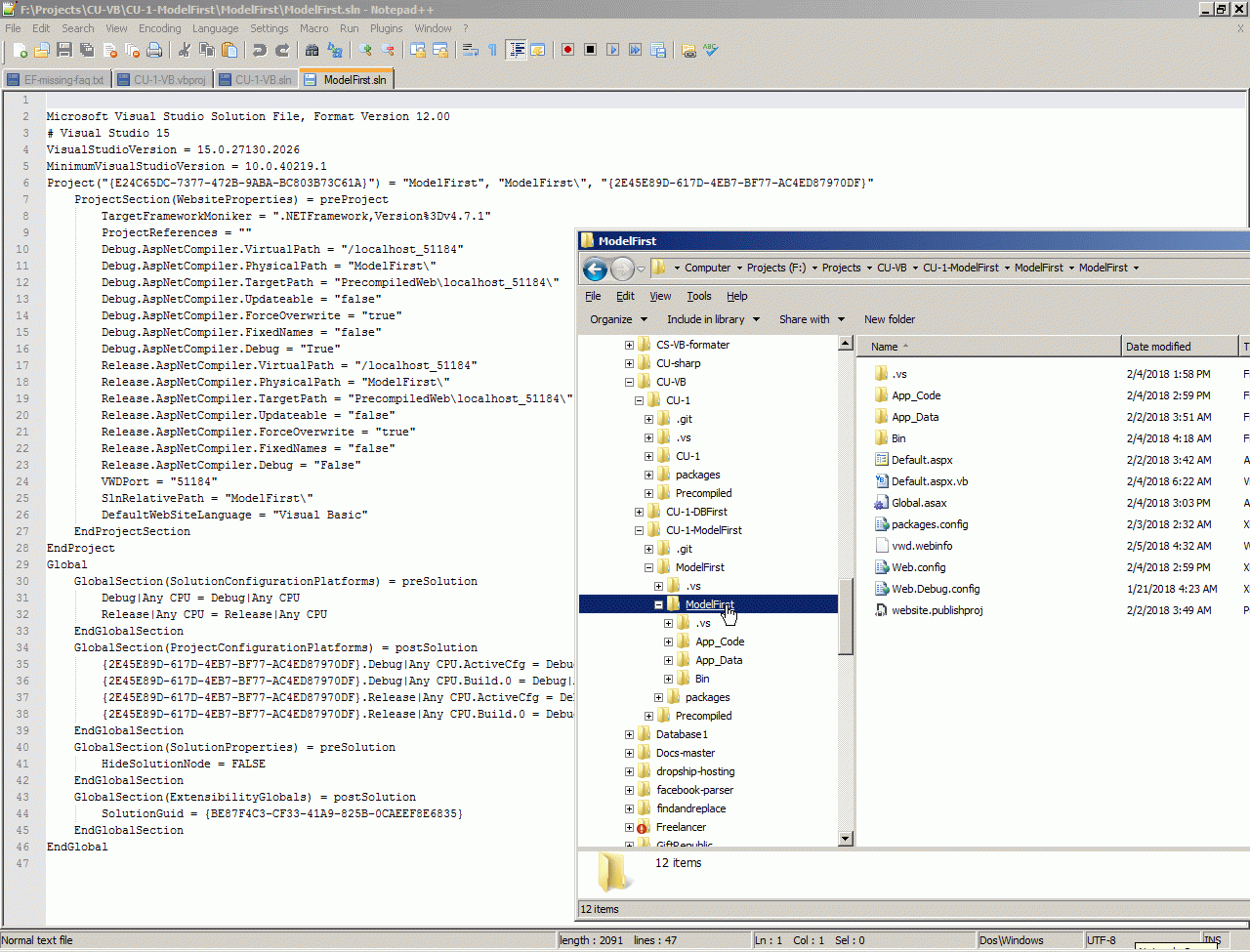Switch to the EF-missing-faq.txt tab

tap(57, 80)
